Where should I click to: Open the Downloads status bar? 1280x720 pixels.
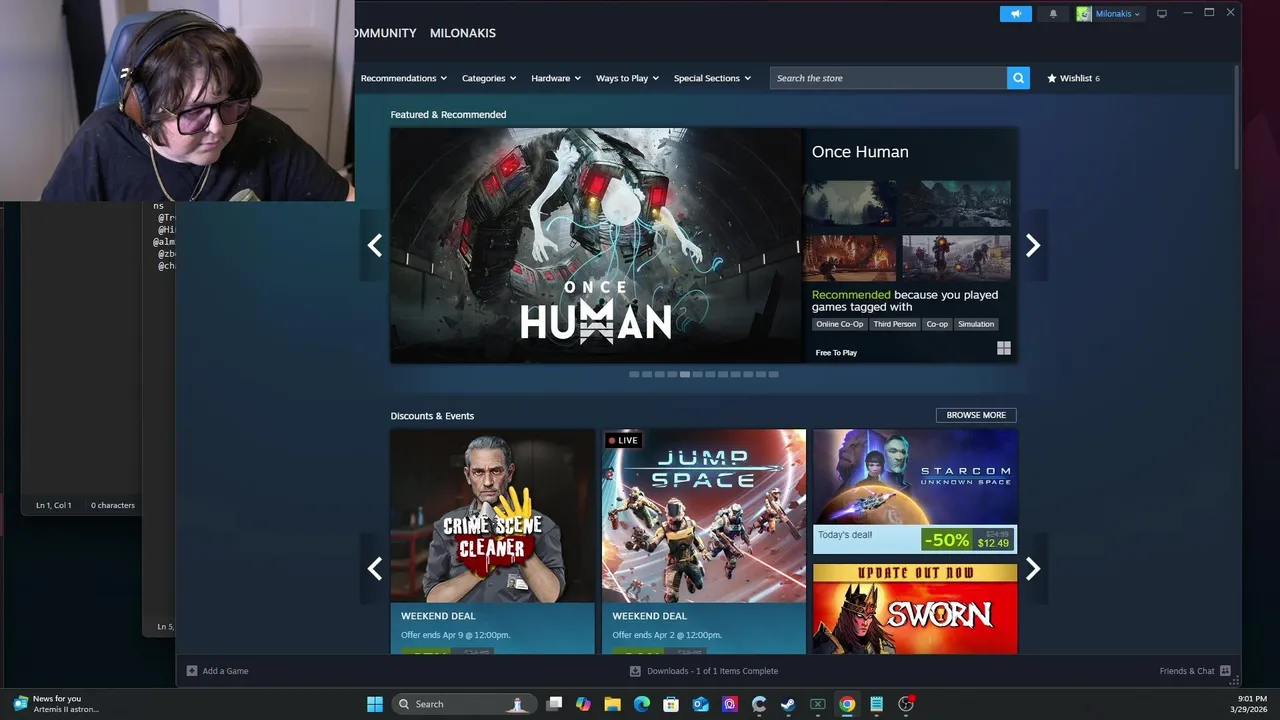[703, 671]
